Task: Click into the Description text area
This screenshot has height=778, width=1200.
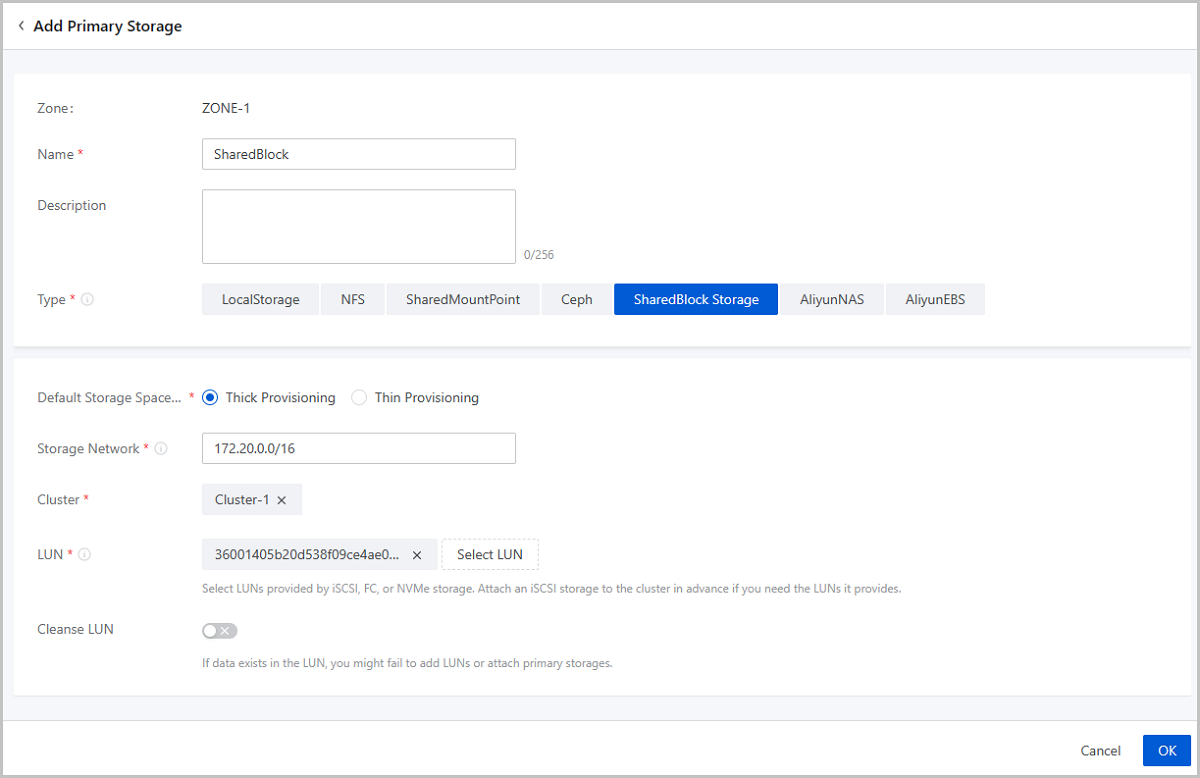Action: click(x=358, y=226)
